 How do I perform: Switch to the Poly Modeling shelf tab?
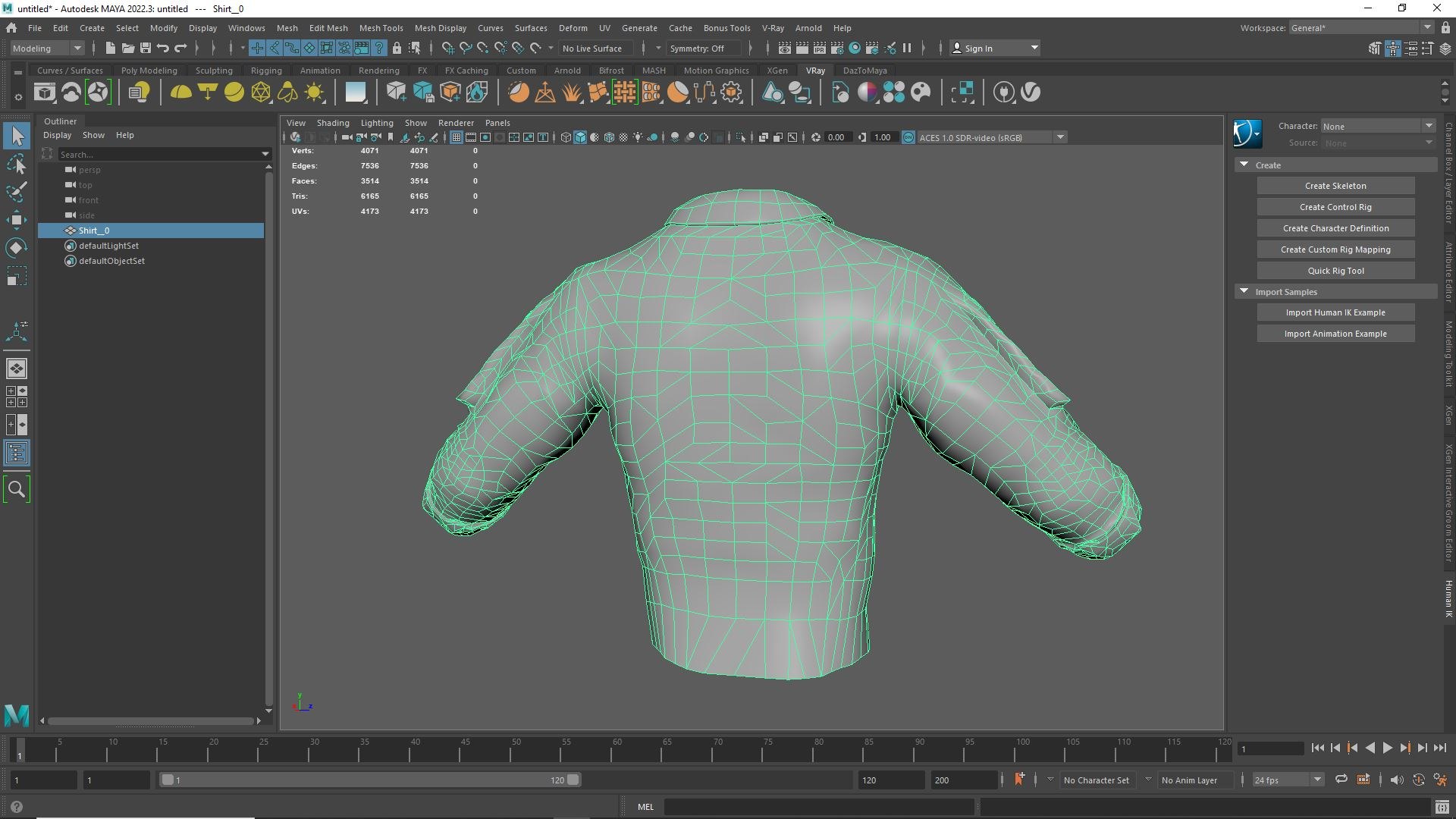point(149,71)
